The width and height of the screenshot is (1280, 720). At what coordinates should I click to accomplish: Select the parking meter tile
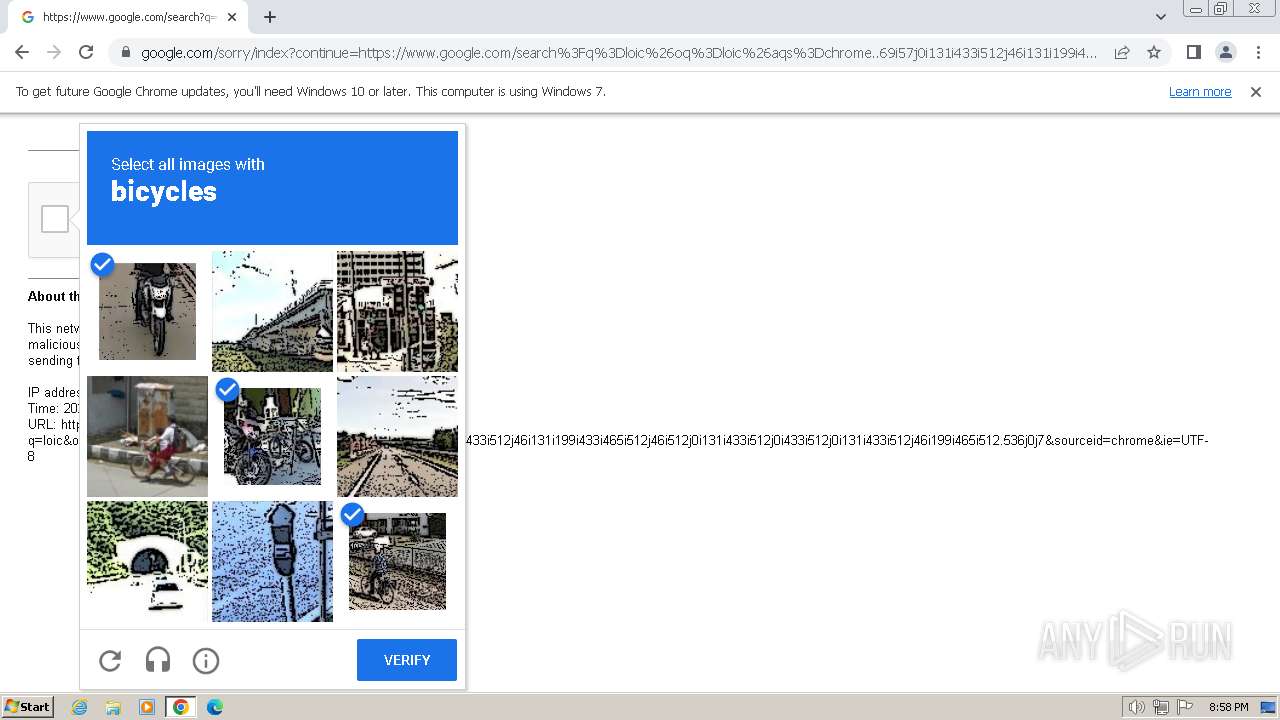[272, 561]
